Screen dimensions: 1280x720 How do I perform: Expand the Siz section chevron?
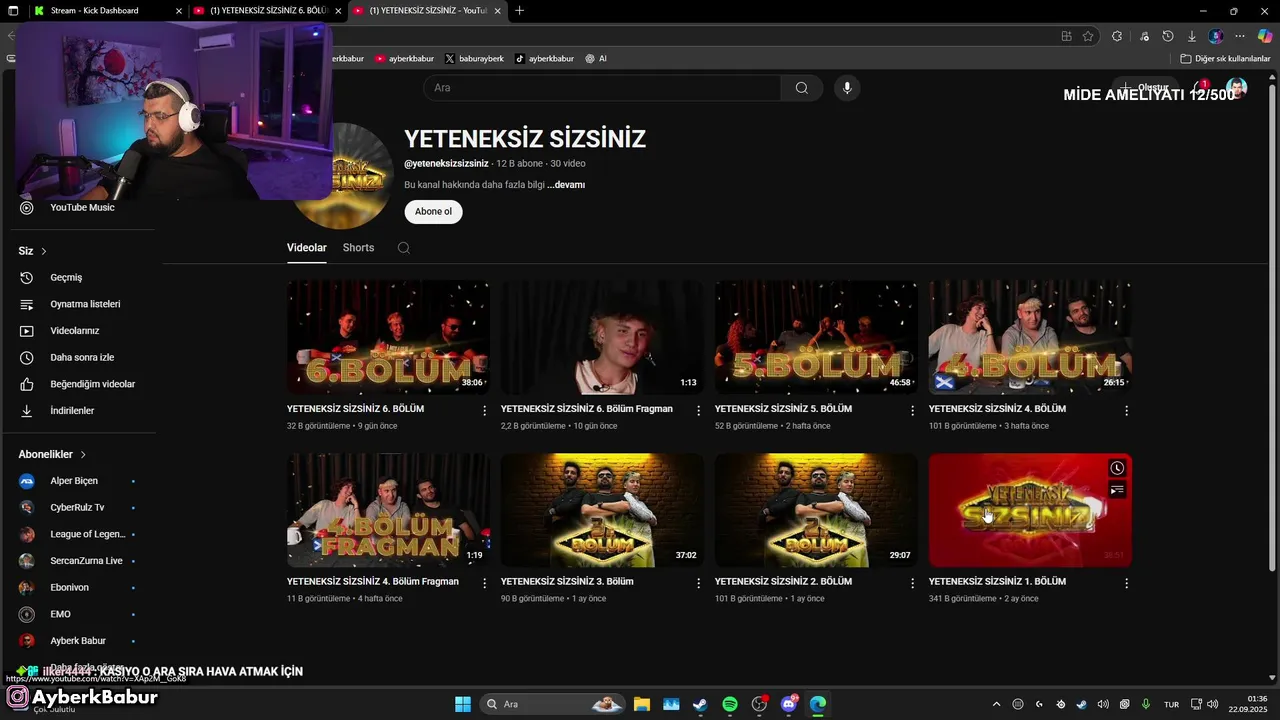coord(44,251)
